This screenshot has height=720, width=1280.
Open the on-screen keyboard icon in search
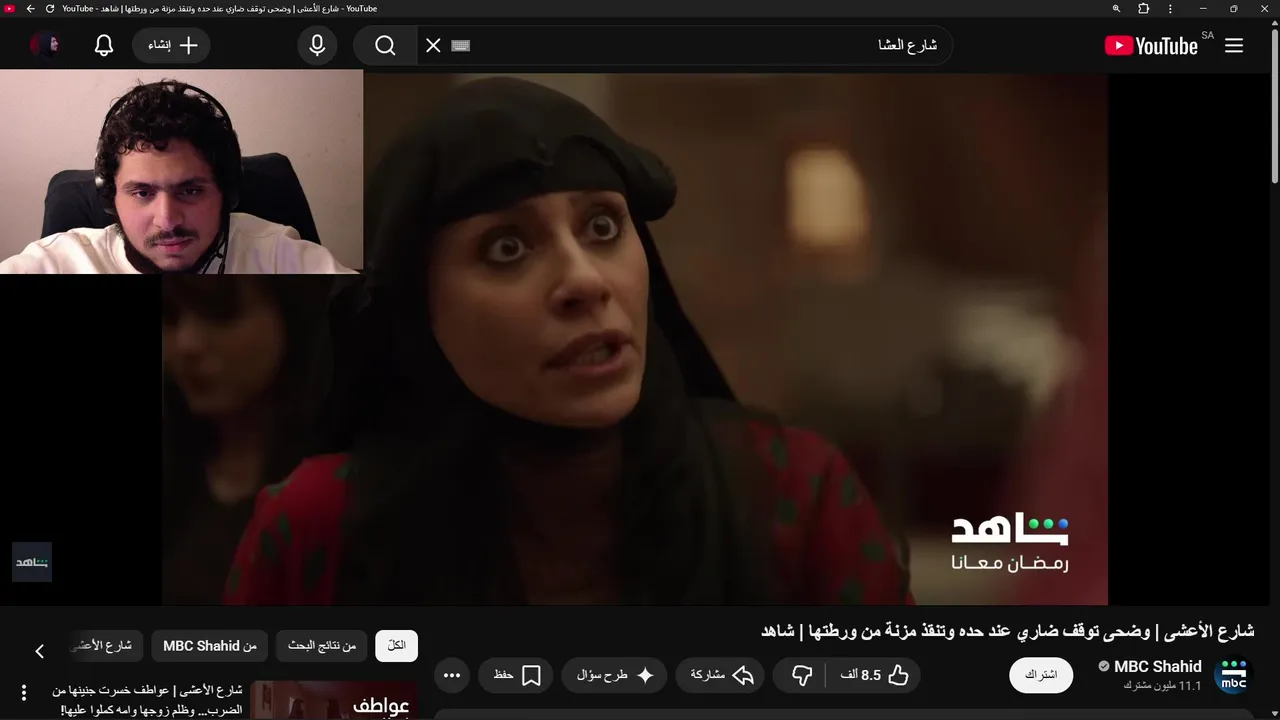tap(460, 46)
